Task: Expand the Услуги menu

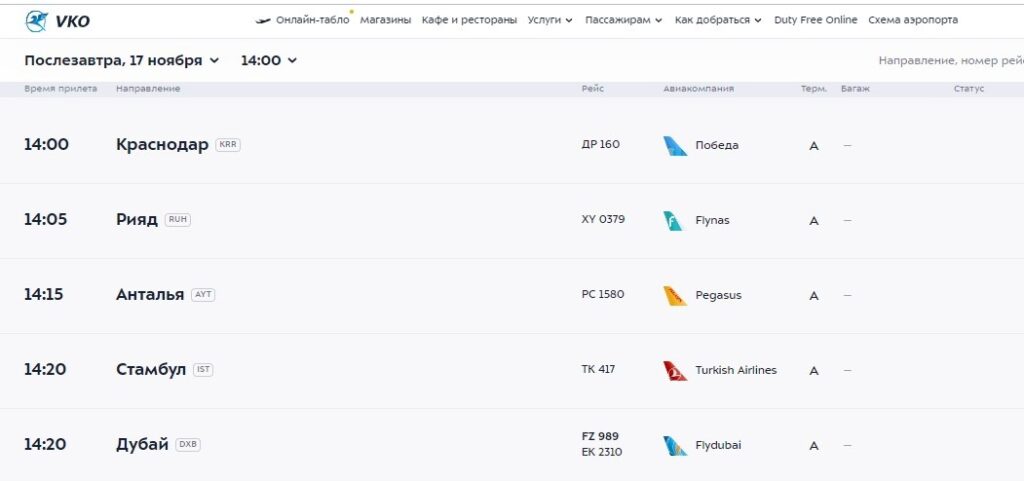Action: tap(550, 20)
